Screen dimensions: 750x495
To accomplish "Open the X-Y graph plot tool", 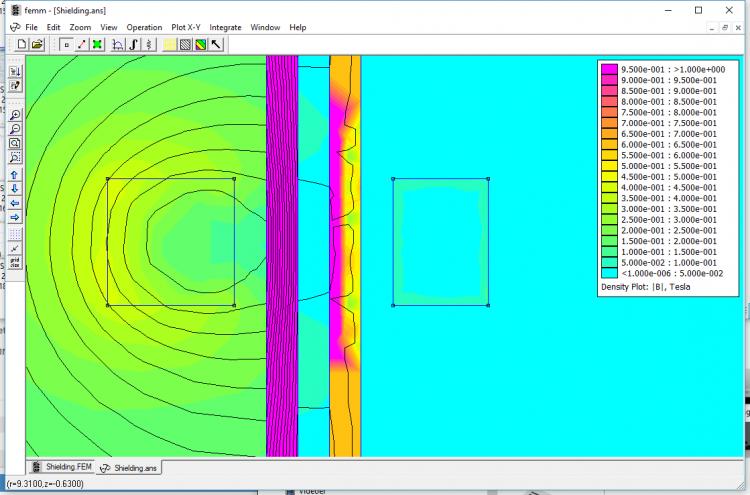I will (118, 45).
